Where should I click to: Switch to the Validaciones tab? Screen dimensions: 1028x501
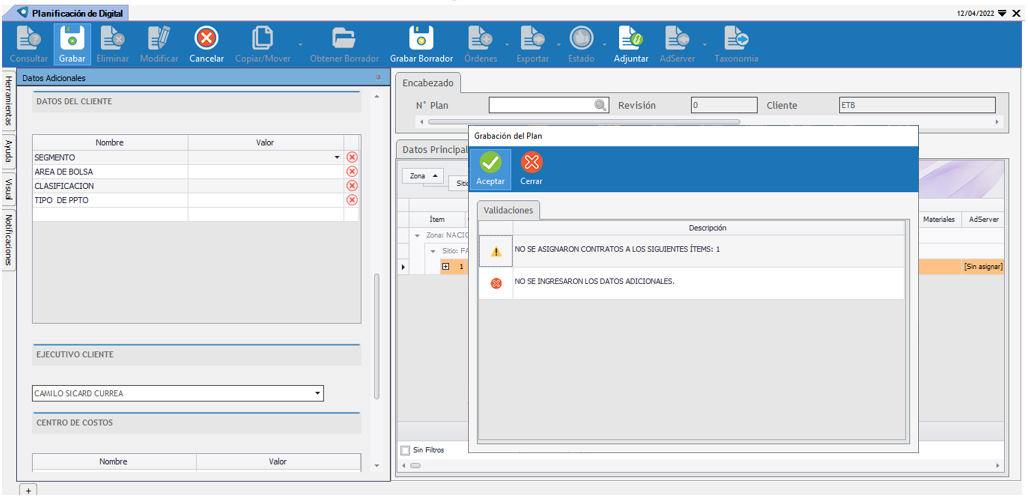[508, 210]
